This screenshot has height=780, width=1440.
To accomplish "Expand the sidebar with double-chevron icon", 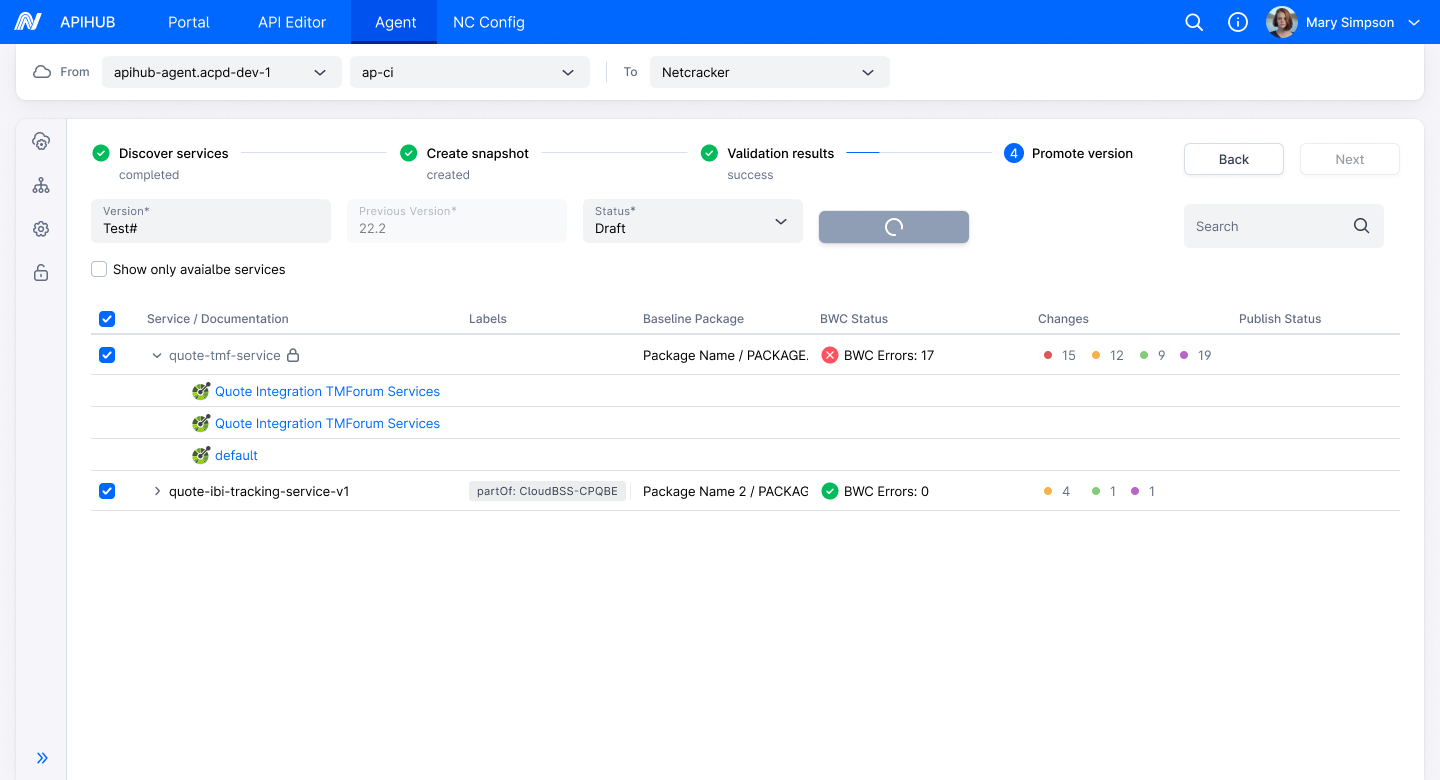I will [x=42, y=758].
